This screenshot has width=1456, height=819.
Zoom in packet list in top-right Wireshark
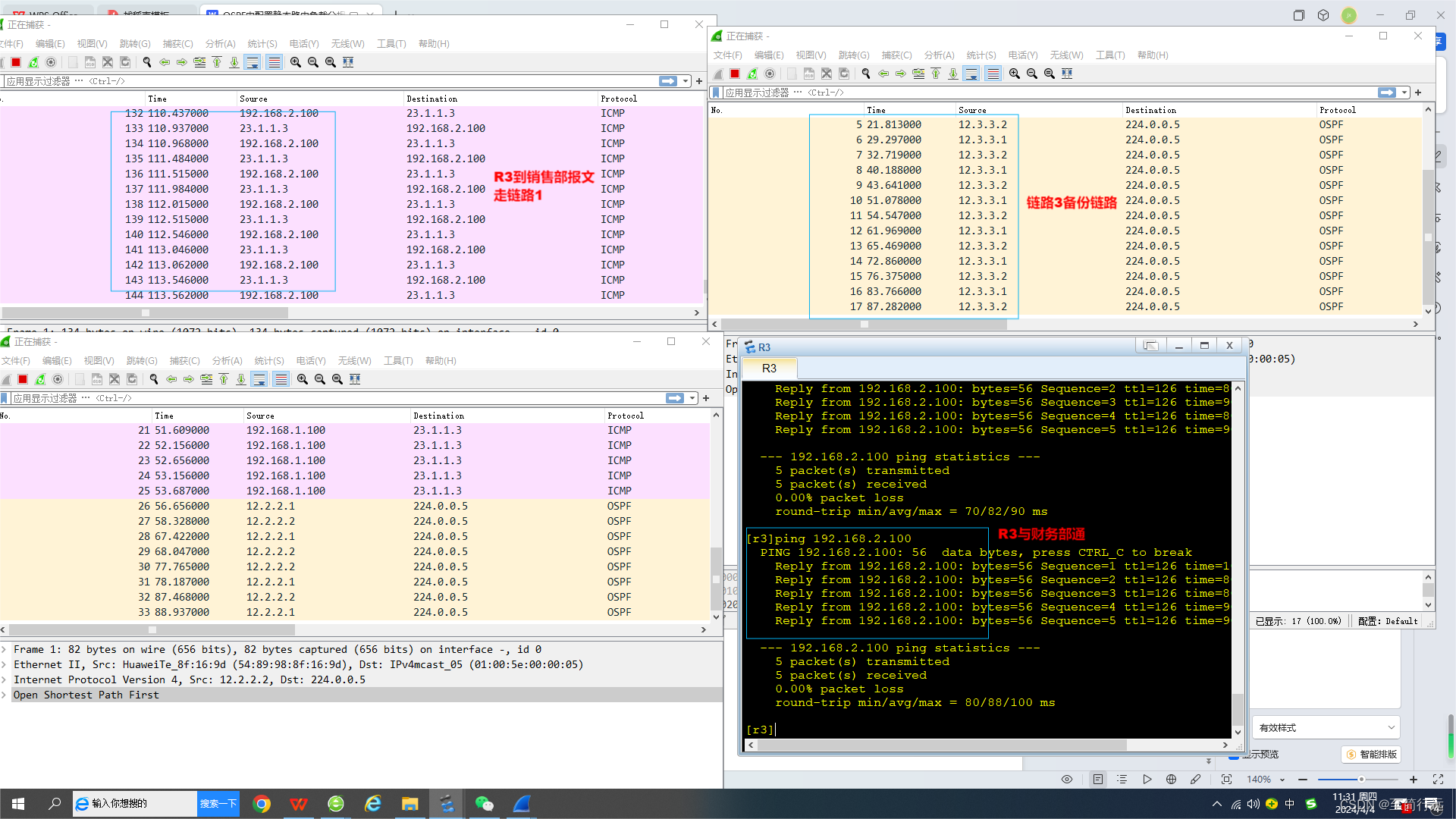click(x=1015, y=74)
